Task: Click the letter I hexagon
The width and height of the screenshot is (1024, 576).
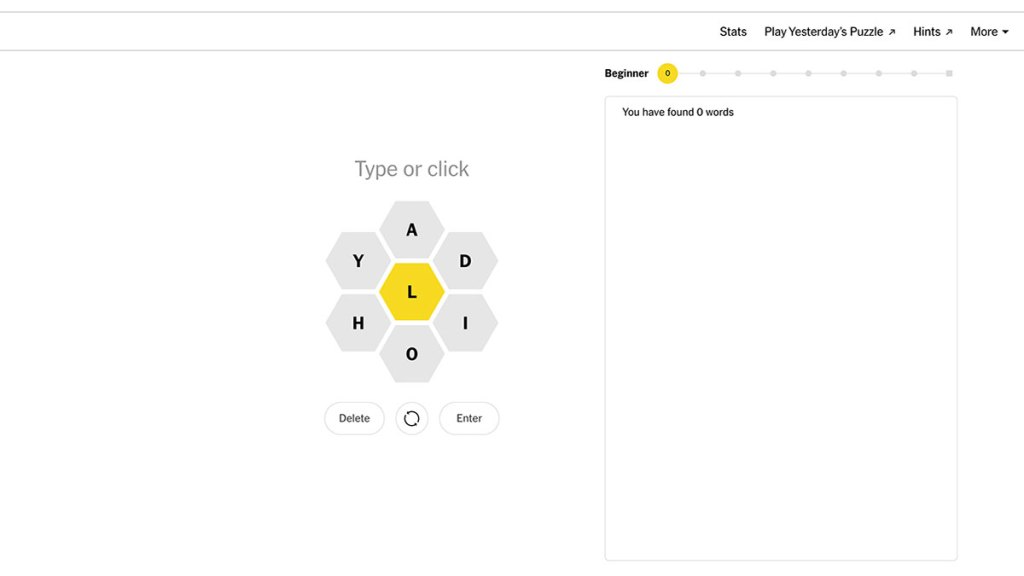Action: [x=465, y=323]
